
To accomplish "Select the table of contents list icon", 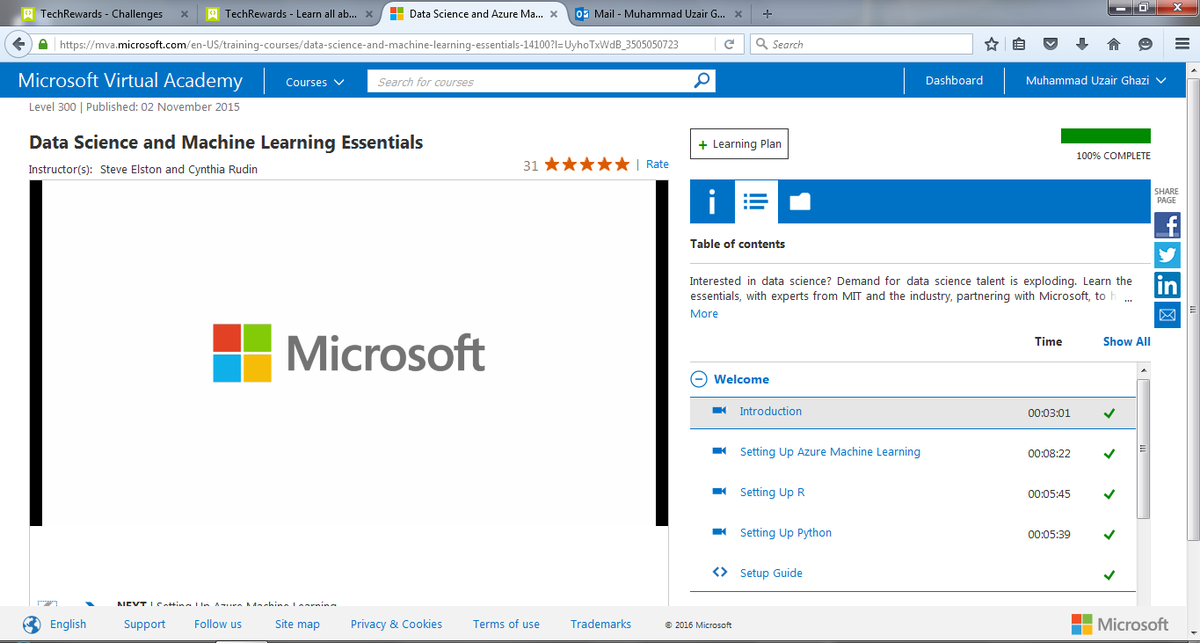I will [756, 202].
